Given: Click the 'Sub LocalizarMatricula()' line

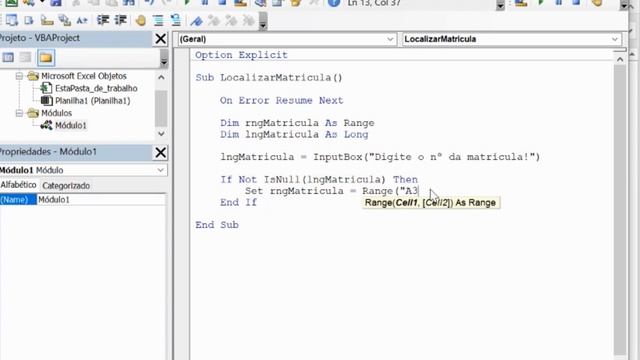Looking at the screenshot, I should 269,78.
